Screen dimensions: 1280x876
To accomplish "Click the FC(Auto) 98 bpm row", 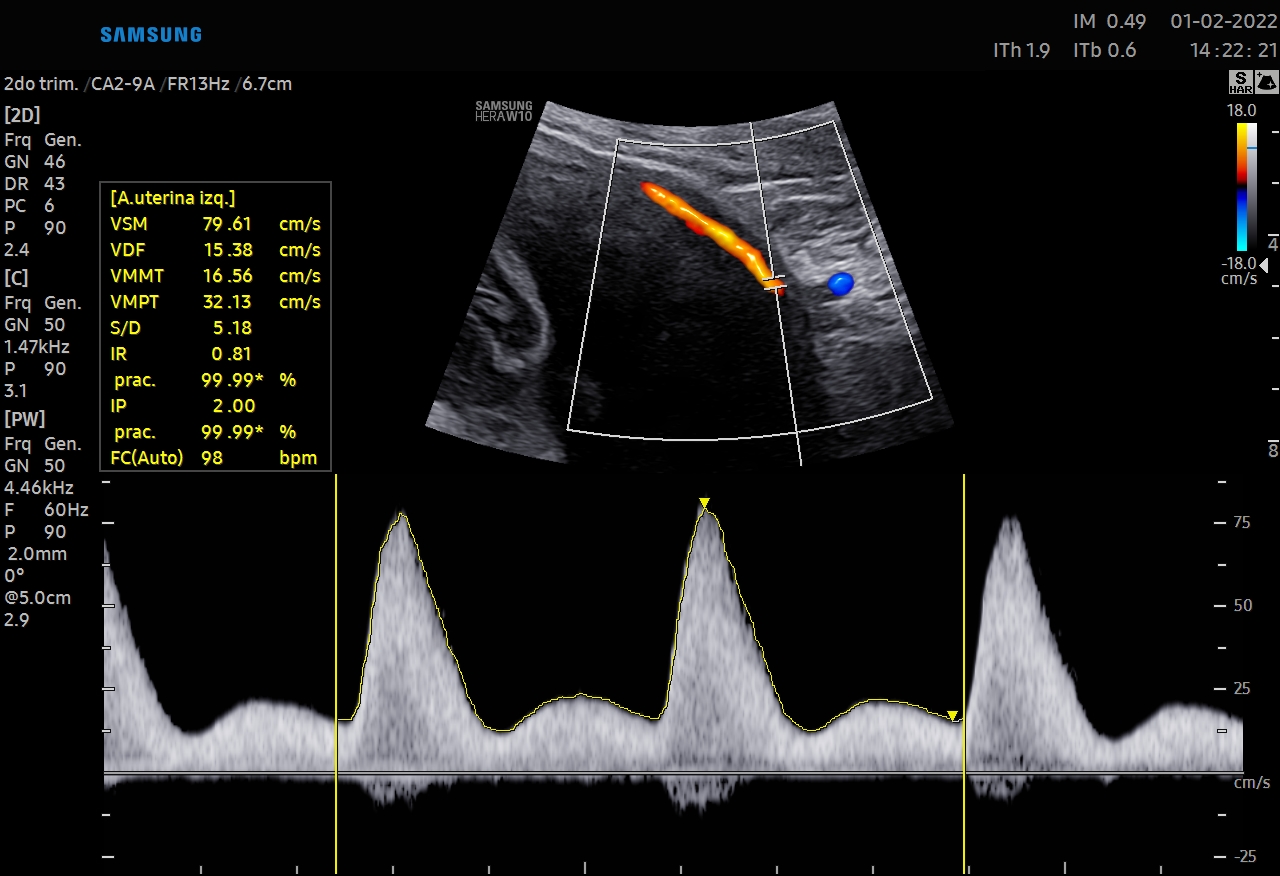I will click(215, 458).
